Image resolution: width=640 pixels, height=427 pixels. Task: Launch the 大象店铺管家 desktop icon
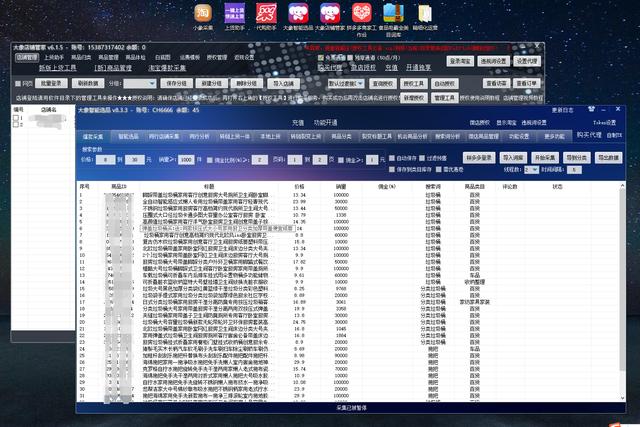(329, 13)
